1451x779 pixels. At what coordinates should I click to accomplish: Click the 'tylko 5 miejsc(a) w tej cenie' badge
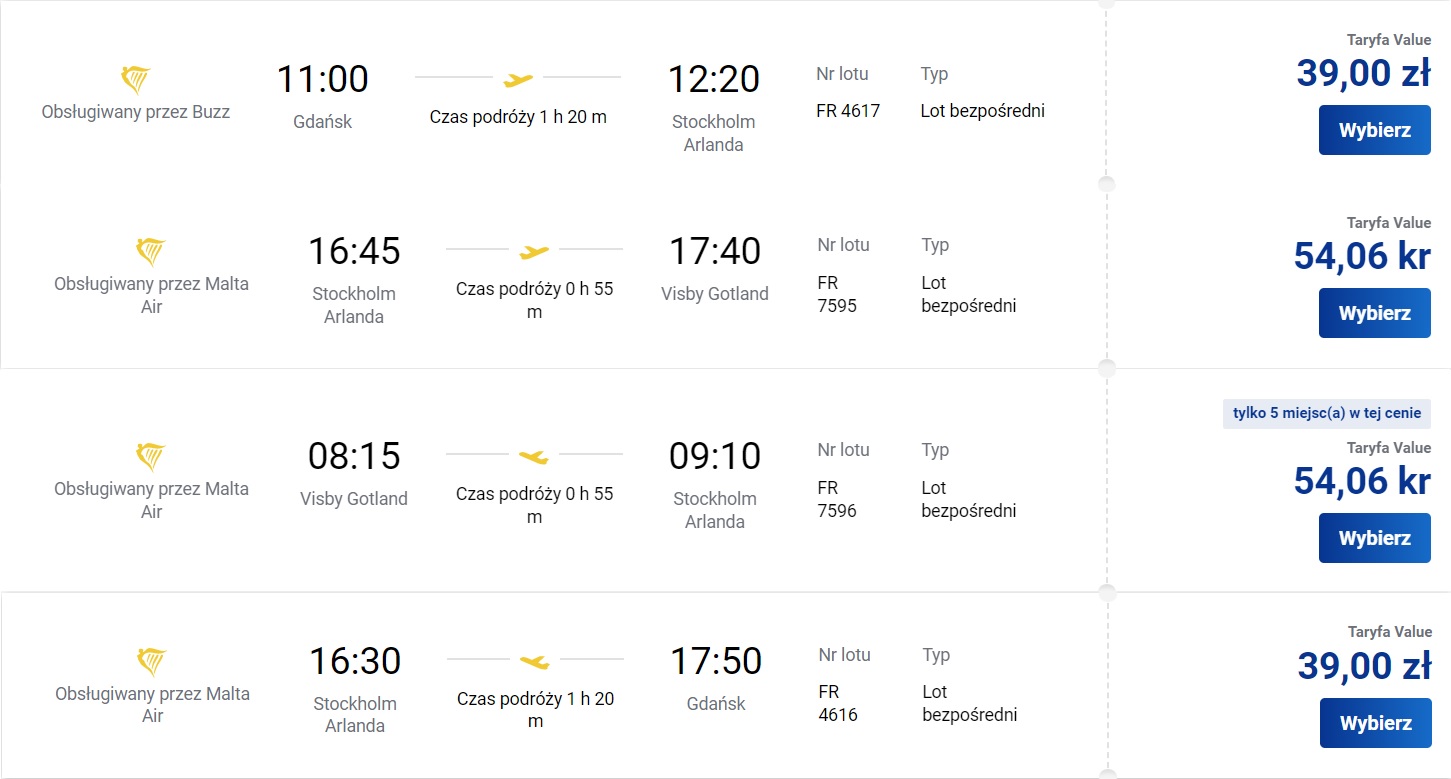click(1326, 414)
